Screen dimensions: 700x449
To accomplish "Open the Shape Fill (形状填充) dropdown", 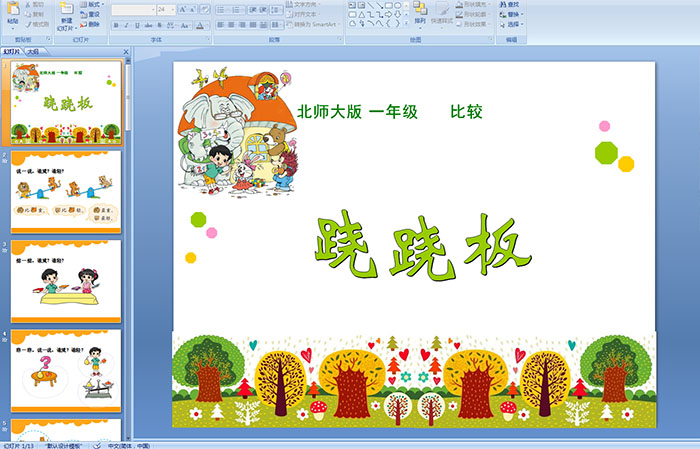I will coord(474,4).
